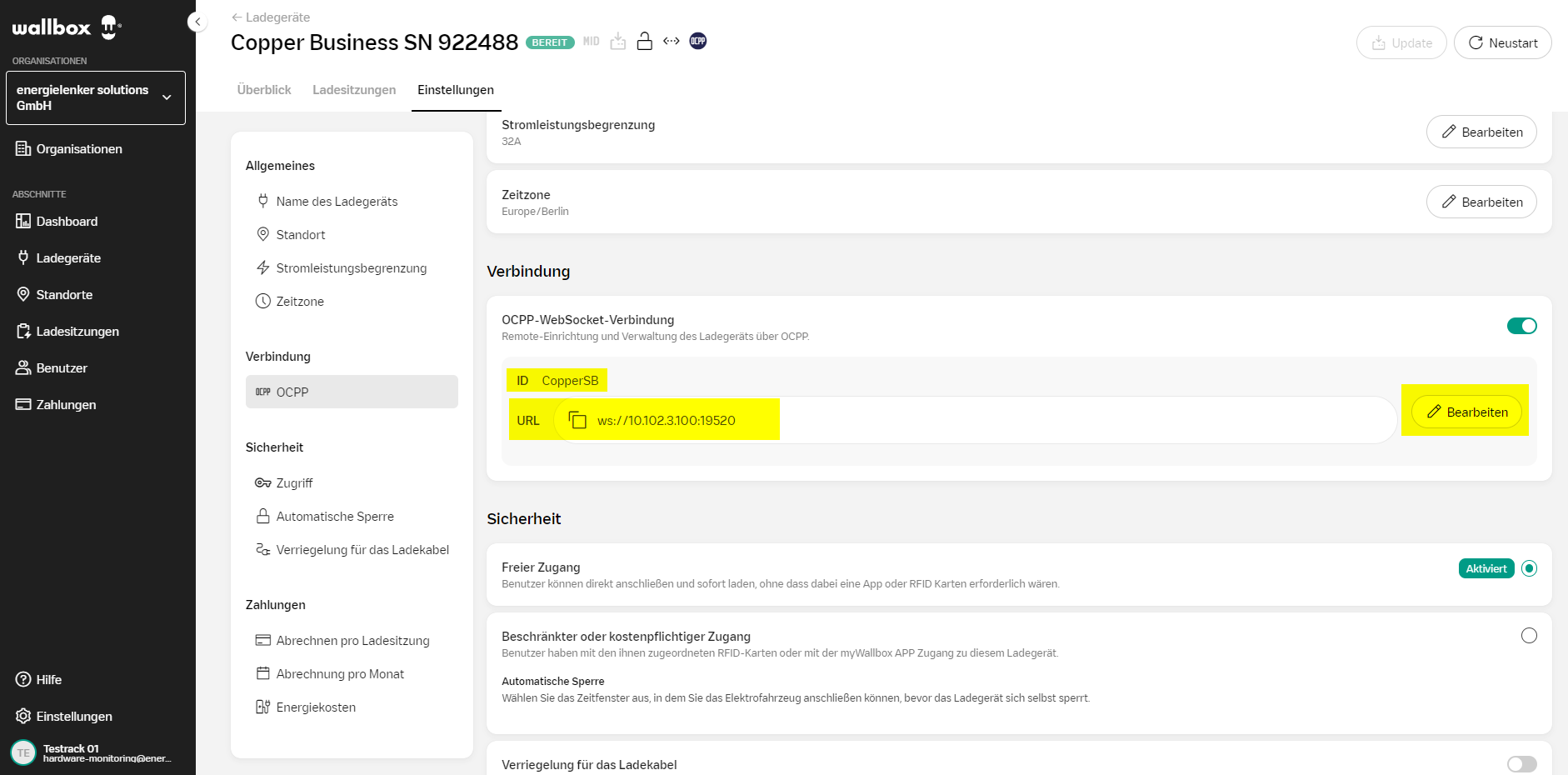Edit Stromleistungsbegrenzung with Bearbeiten
This screenshot has height=775, width=1568.
point(1481,132)
